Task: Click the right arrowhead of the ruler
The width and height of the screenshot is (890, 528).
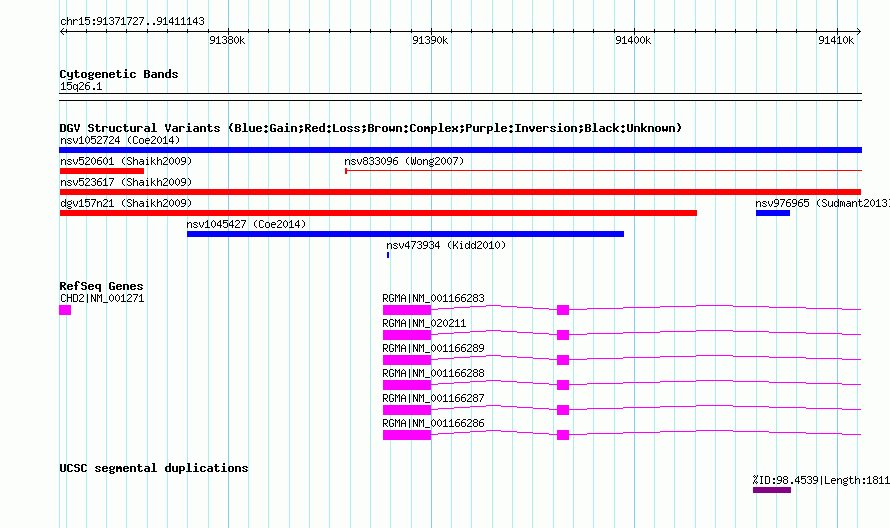Action: 859,31
